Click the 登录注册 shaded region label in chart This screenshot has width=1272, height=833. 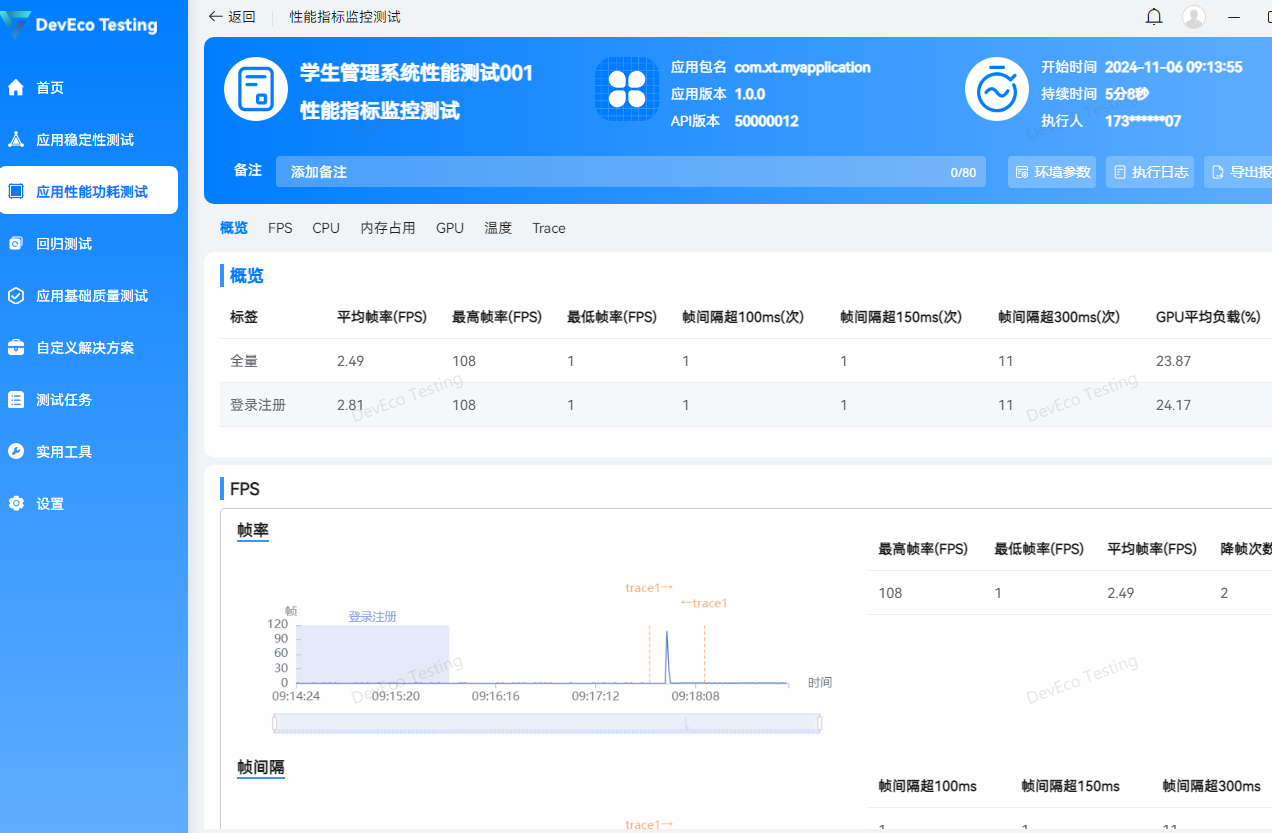372,617
